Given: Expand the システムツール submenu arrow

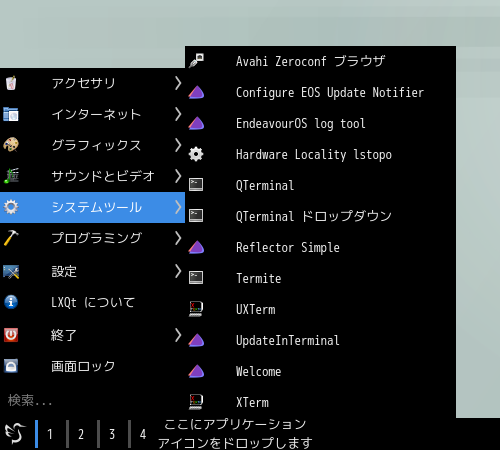Looking at the screenshot, I should point(178,207).
